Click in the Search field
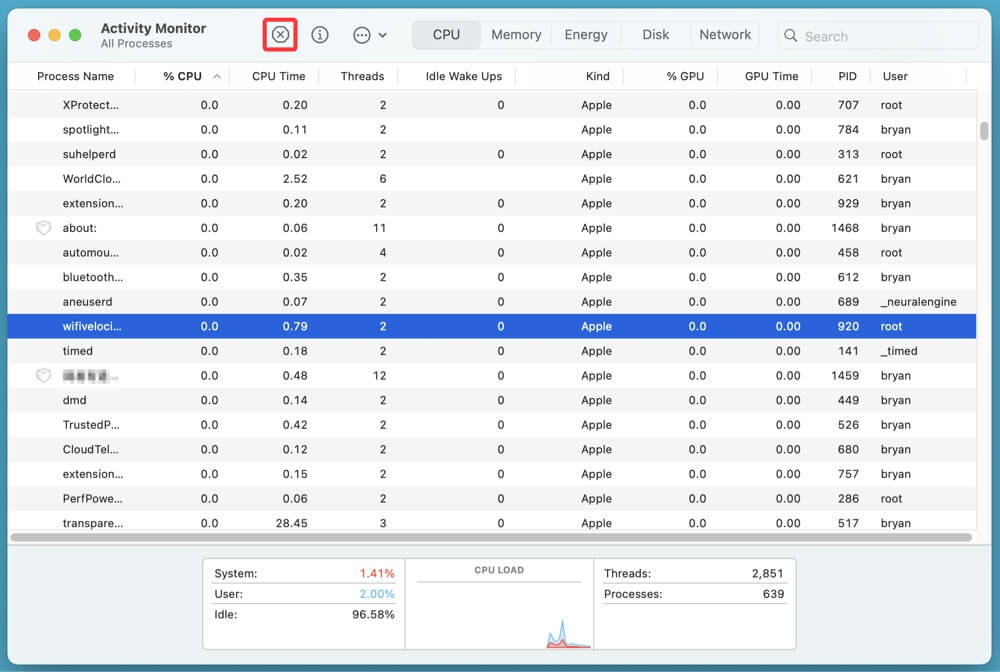This screenshot has width=1000, height=672. 885,36
